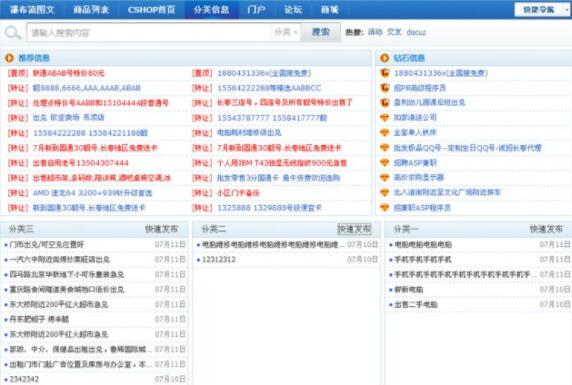Open listing AMD 速龙64 3200+939针
The height and width of the screenshot is (385, 572).
tap(92, 193)
